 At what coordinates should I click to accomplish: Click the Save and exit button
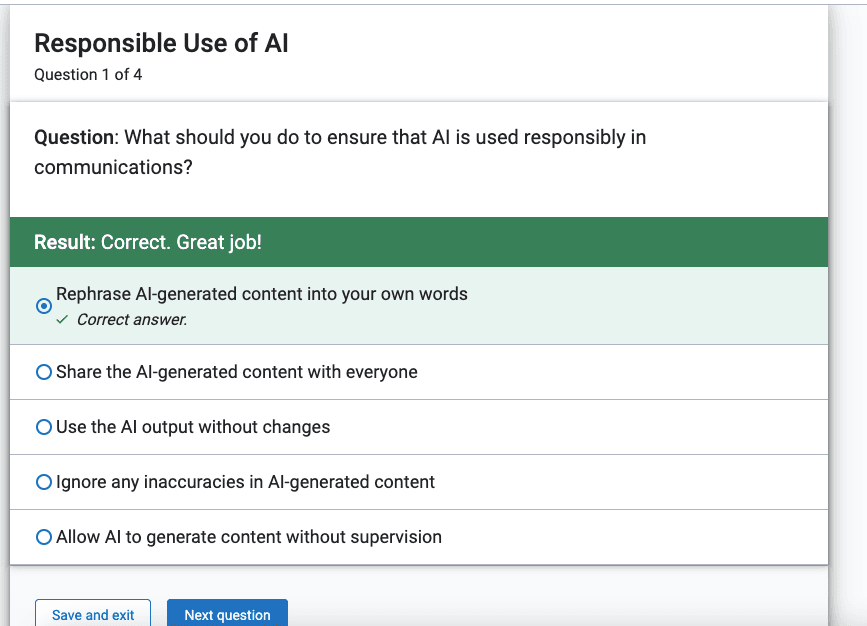(93, 614)
